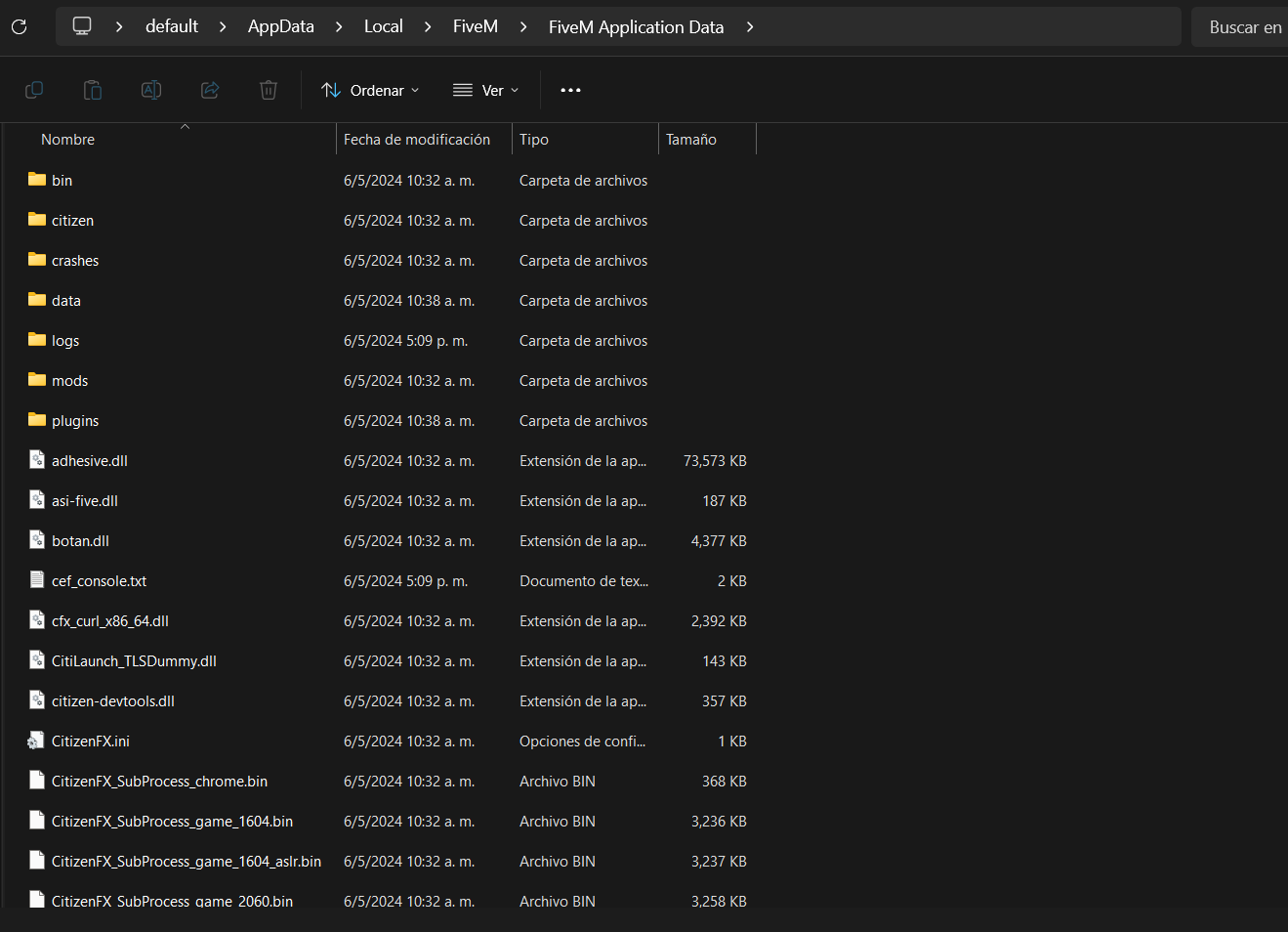Click the Copy icon in toolbar
1288x932 pixels.
(x=34, y=90)
